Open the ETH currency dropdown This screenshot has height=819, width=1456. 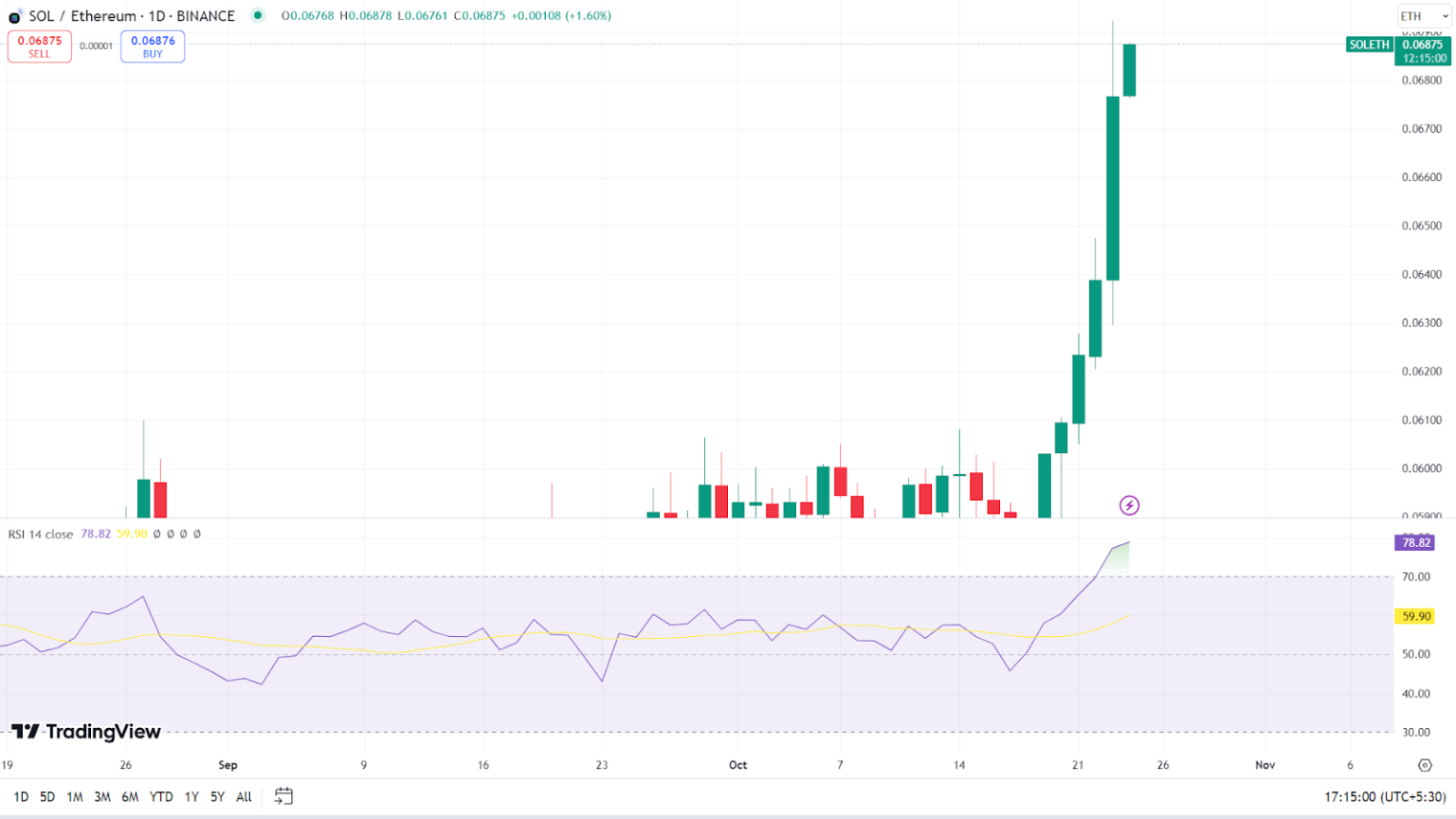pyautogui.click(x=1424, y=16)
